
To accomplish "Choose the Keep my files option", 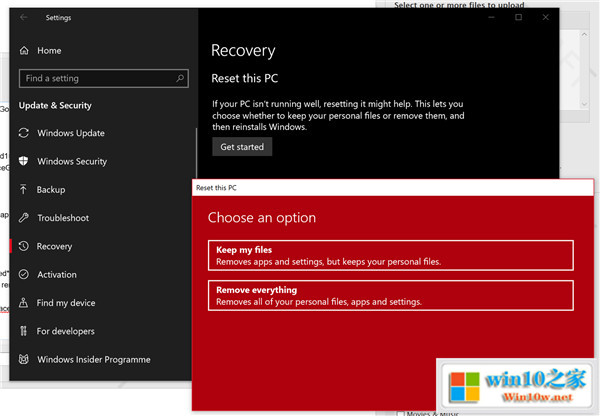I will tap(391, 255).
